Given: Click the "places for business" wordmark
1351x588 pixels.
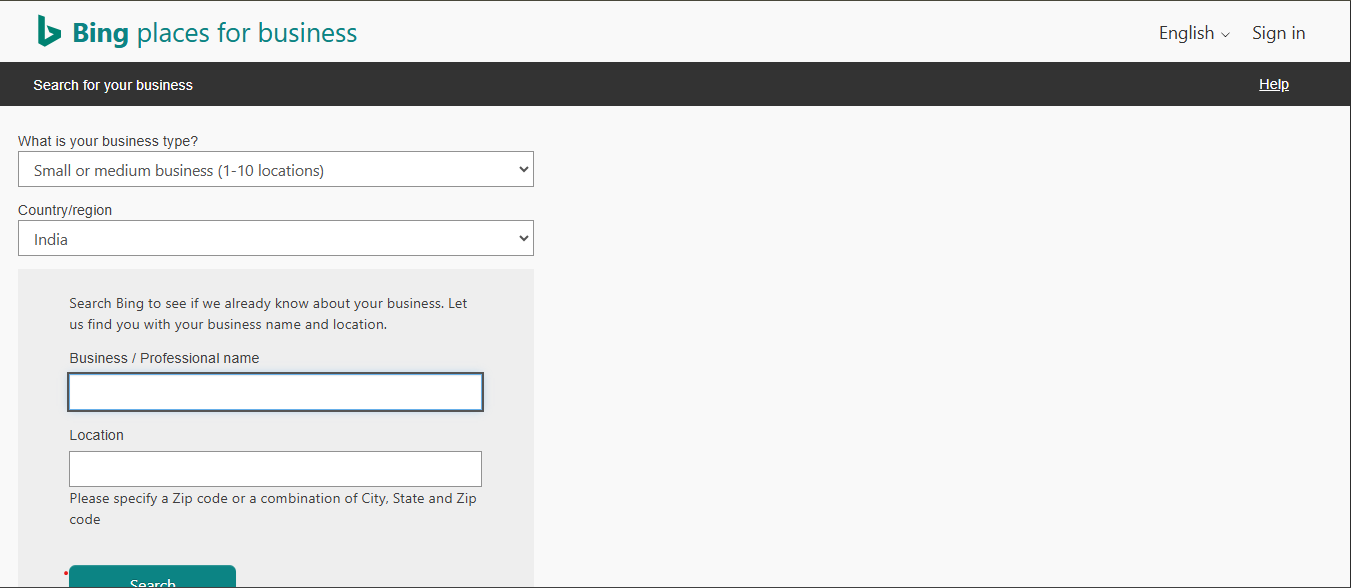Looking at the screenshot, I should click(x=246, y=33).
